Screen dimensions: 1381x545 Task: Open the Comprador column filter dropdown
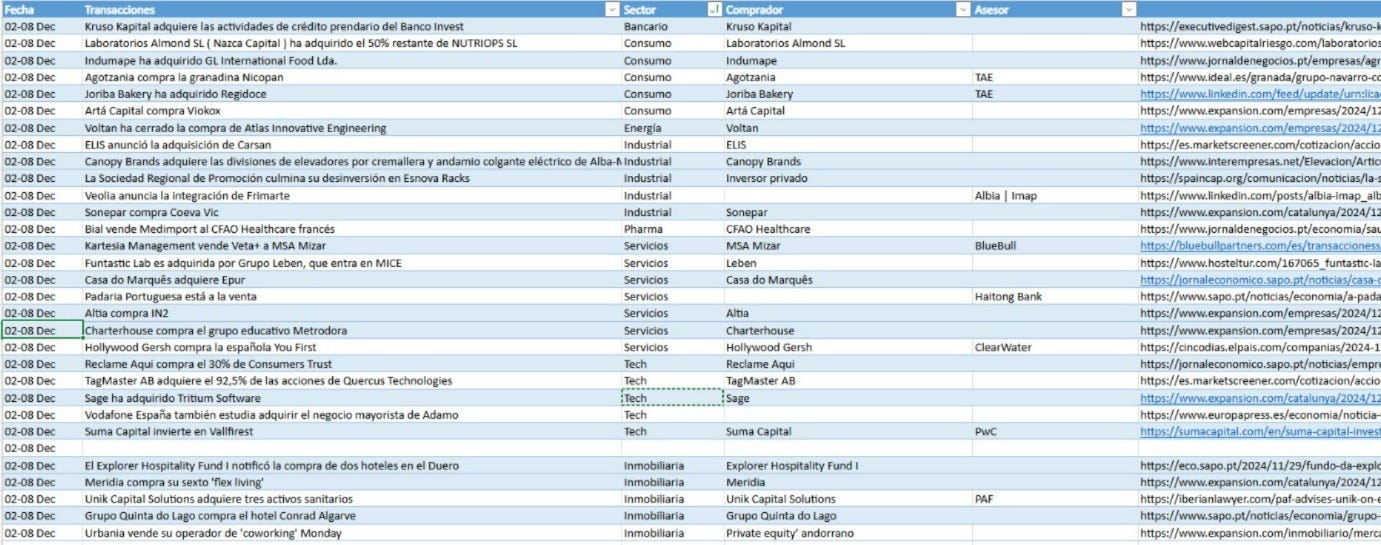(962, 9)
